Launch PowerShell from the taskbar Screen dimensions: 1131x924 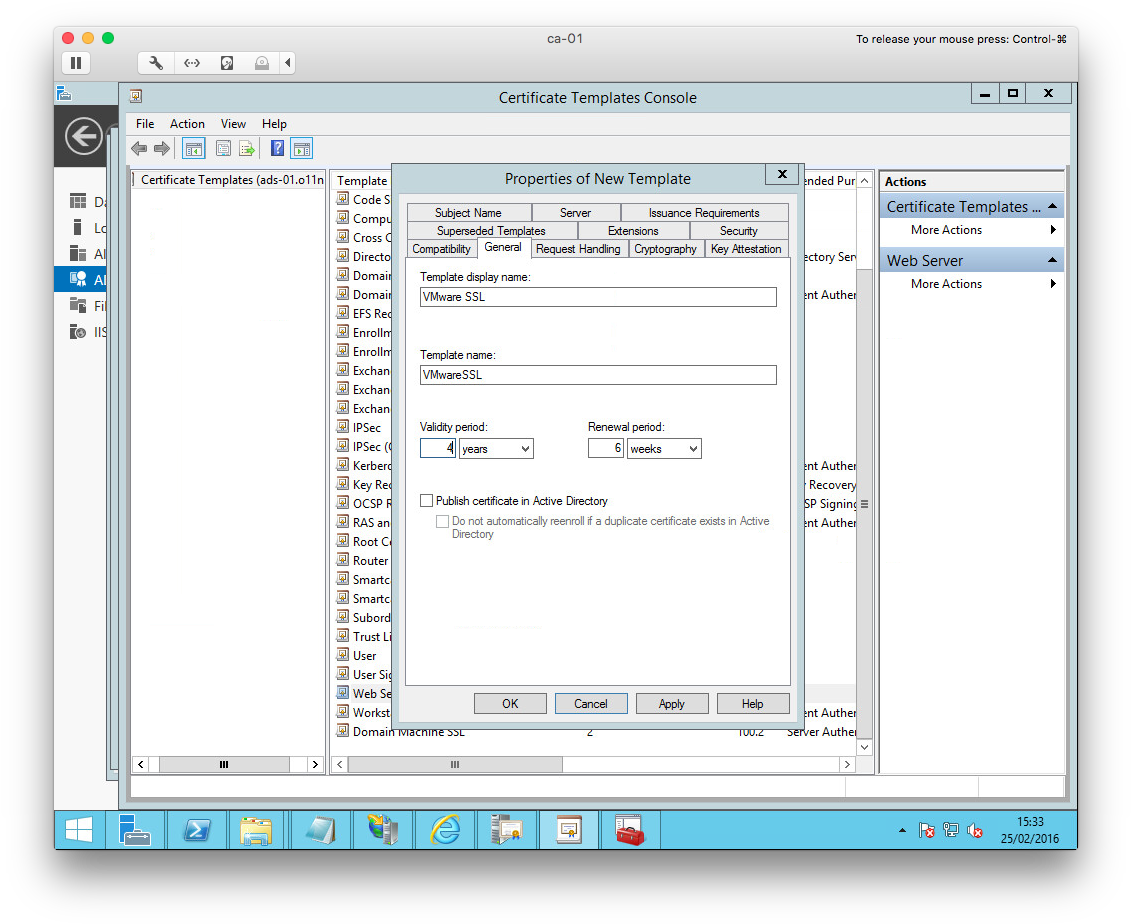pos(196,830)
